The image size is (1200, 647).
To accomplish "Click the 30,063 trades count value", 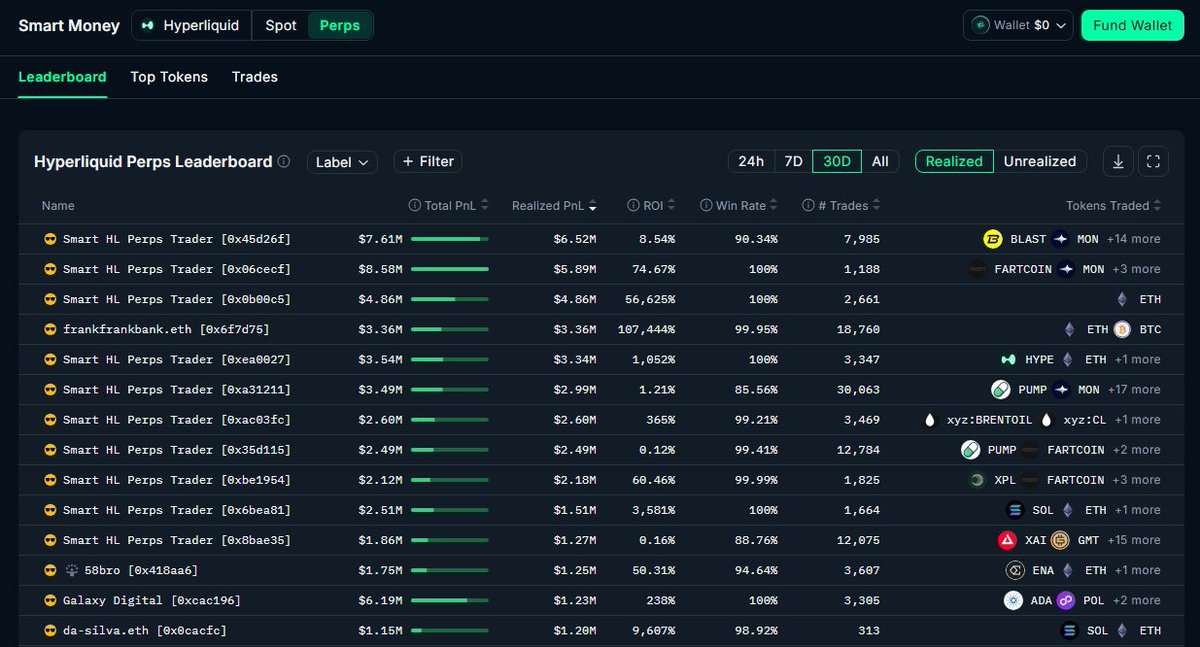I will pos(858,389).
